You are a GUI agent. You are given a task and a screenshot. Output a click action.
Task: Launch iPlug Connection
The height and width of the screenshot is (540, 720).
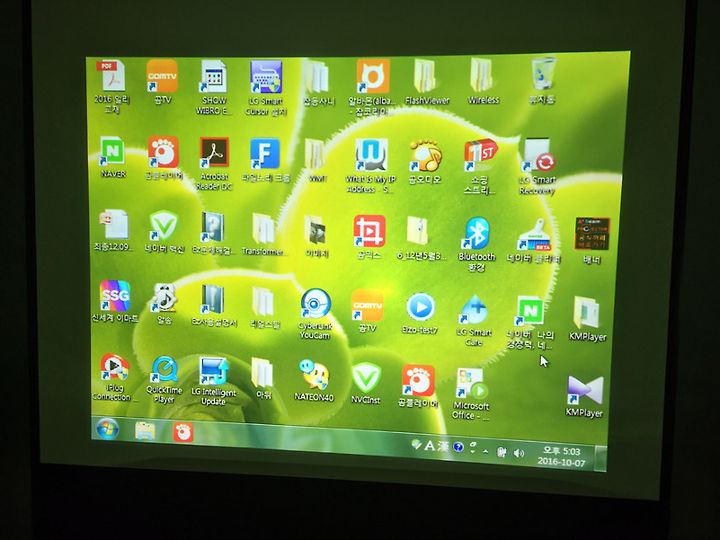coord(113,377)
